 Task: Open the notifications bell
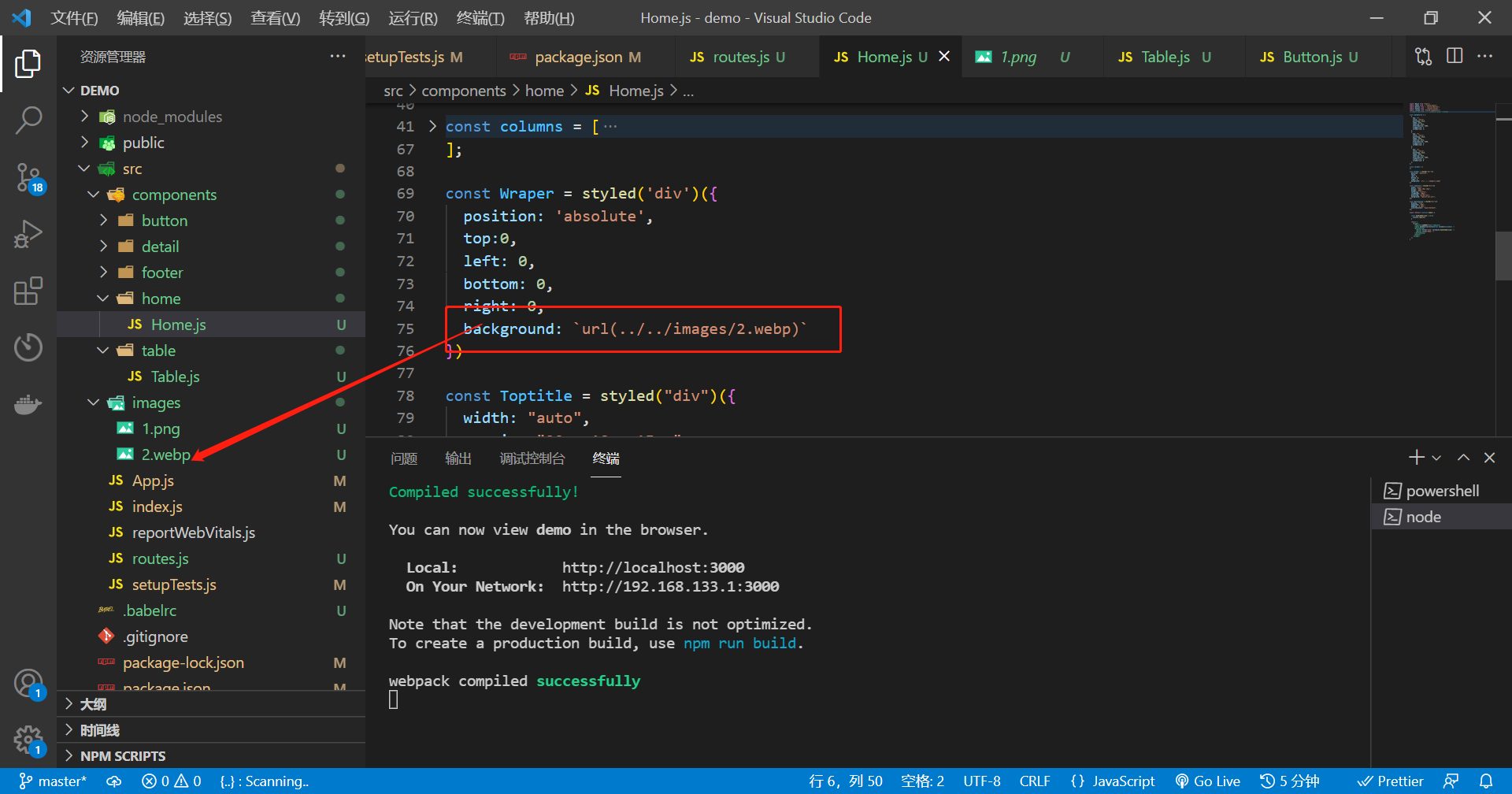coord(1486,781)
